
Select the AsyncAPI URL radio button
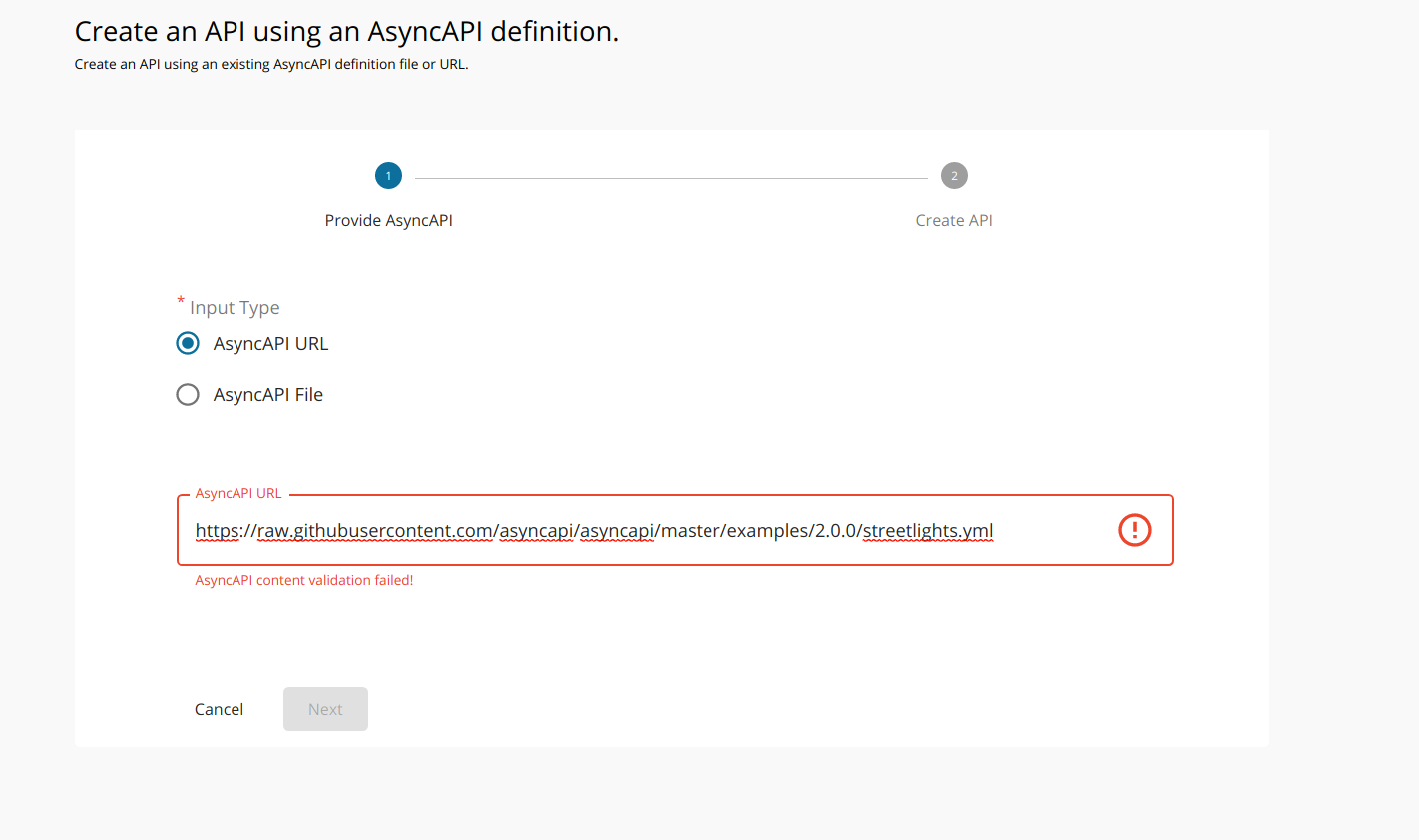tap(188, 342)
